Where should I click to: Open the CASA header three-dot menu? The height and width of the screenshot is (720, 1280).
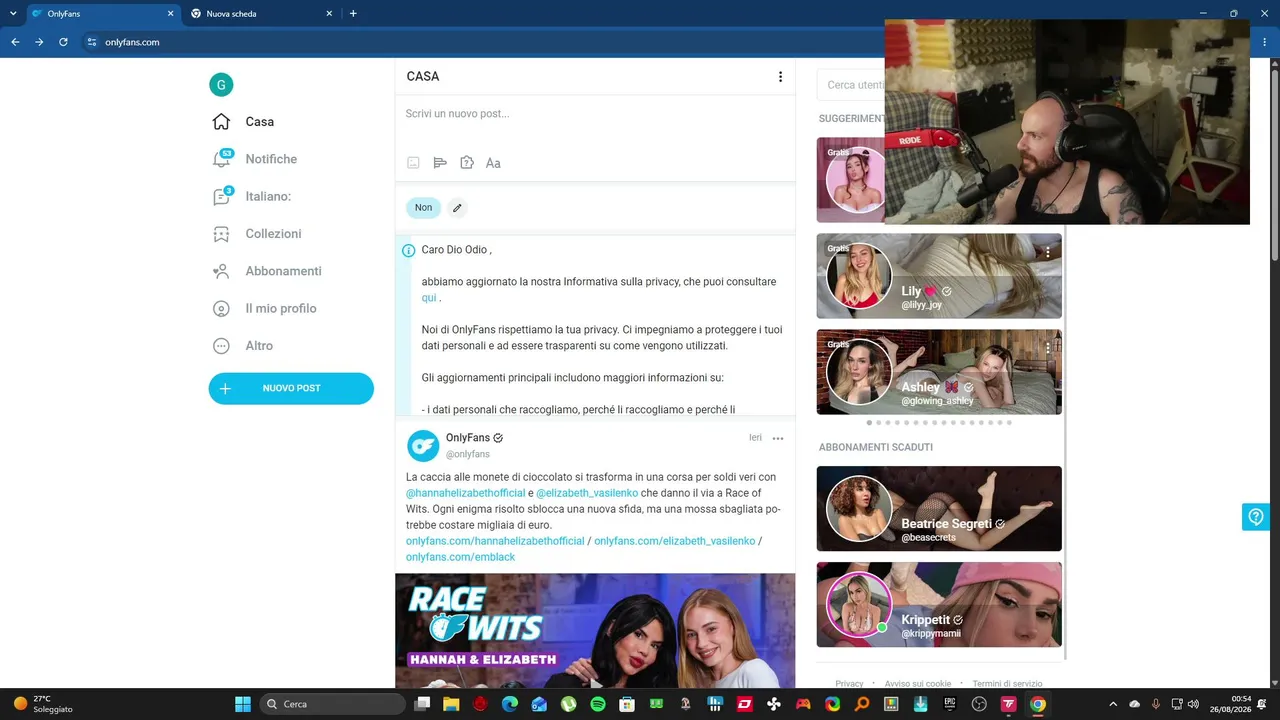pyautogui.click(x=780, y=77)
